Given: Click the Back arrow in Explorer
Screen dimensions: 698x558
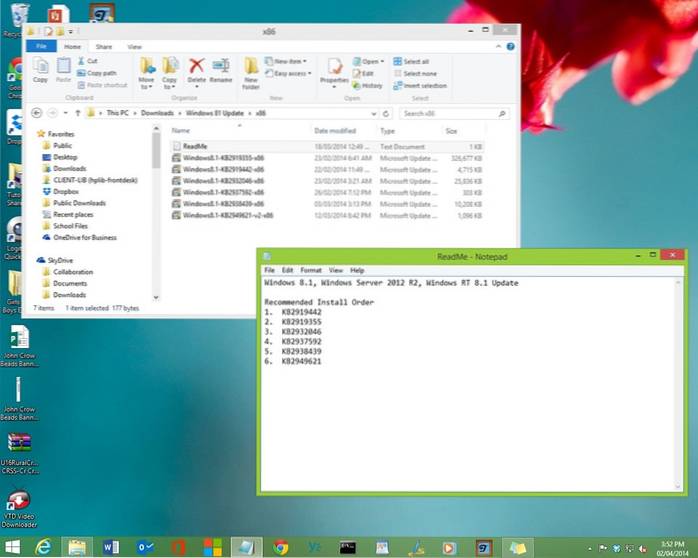Looking at the screenshot, I should [x=37, y=113].
